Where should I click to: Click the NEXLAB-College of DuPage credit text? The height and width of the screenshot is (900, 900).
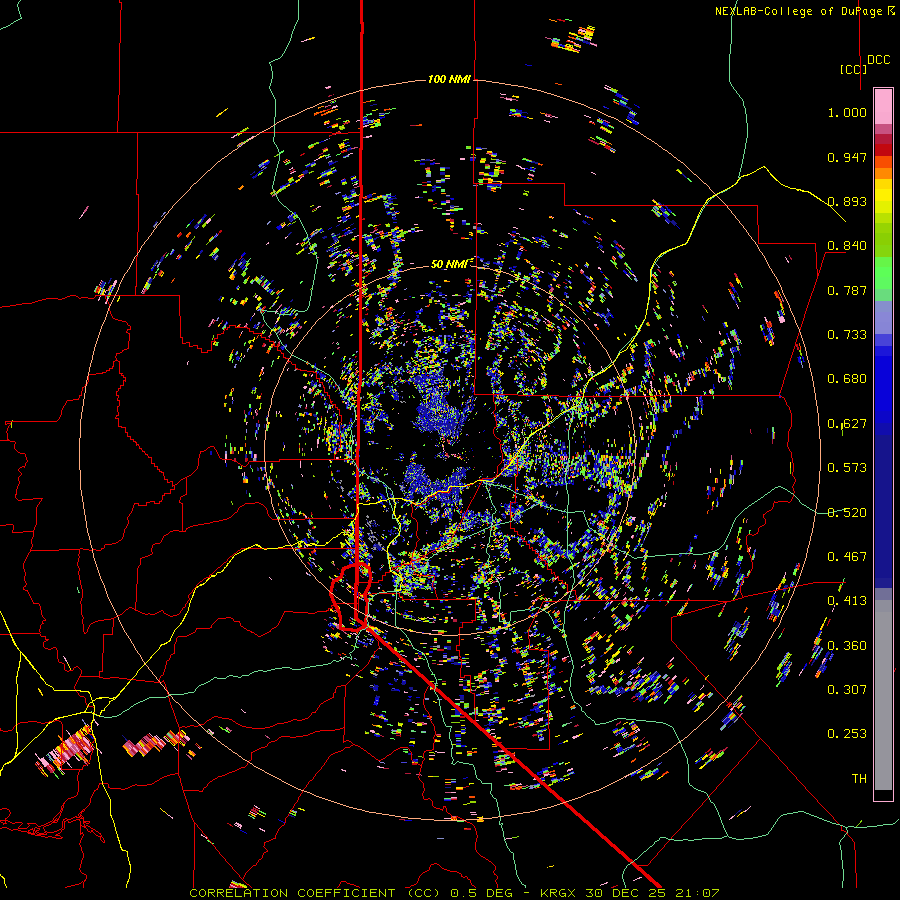pos(798,11)
